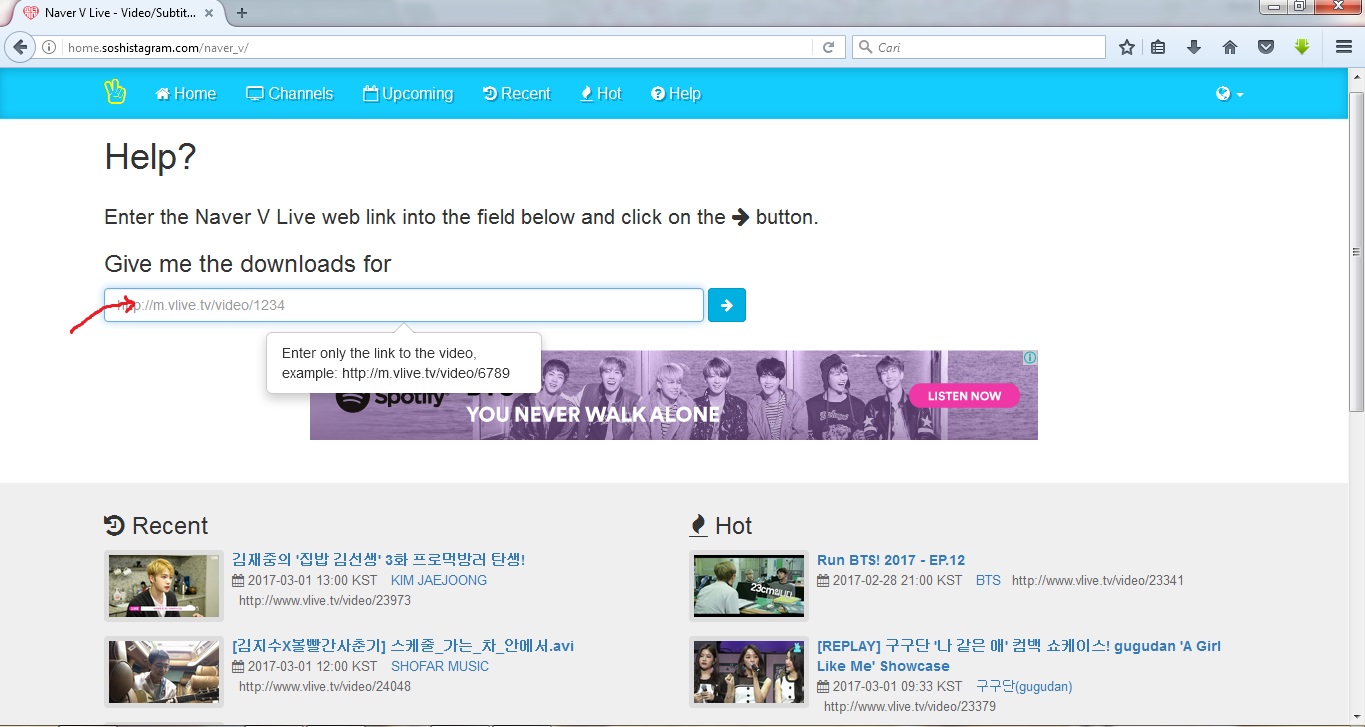Viewport: 1365px width, 727px height.
Task: Click the page vertical scrollbar thumb
Action: coord(1356,250)
